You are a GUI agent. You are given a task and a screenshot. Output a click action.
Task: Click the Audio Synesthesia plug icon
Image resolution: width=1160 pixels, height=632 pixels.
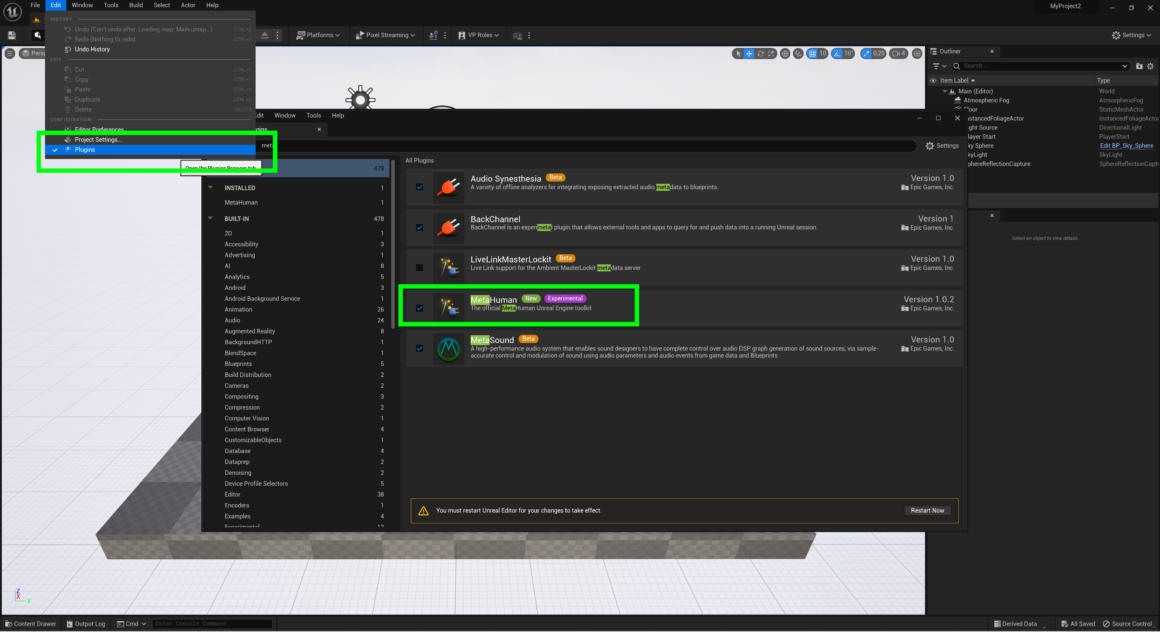point(448,187)
